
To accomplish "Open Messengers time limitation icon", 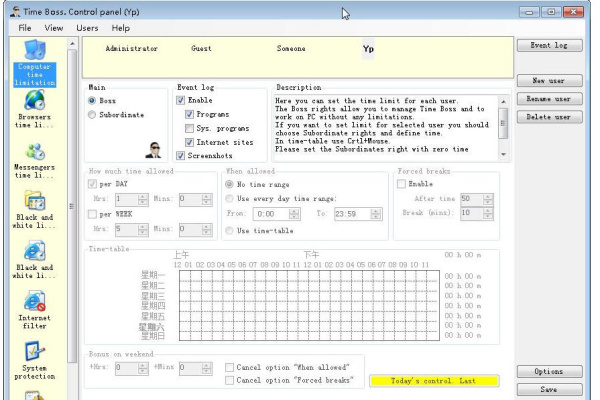I will [x=34, y=153].
